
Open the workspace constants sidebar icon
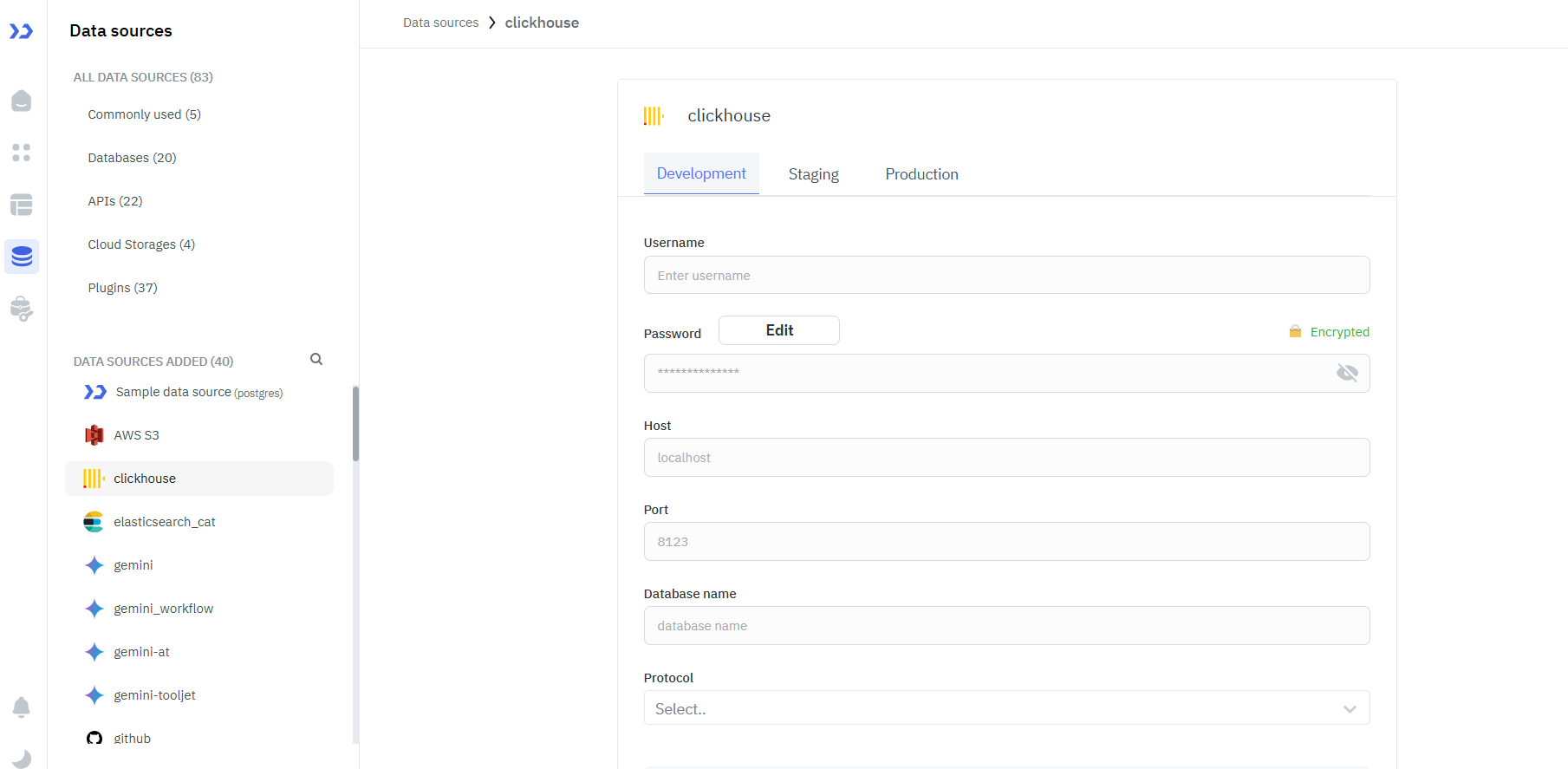click(22, 309)
